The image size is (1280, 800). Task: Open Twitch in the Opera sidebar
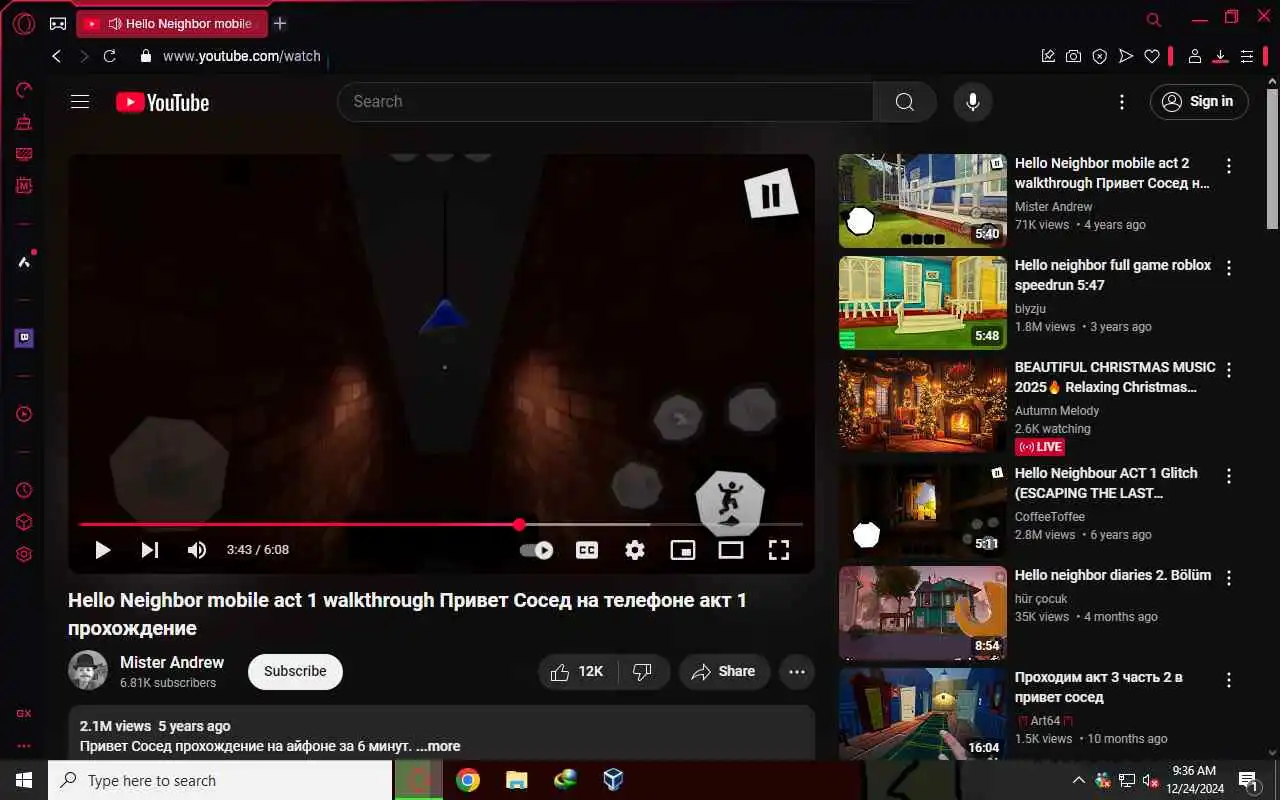tap(24, 338)
